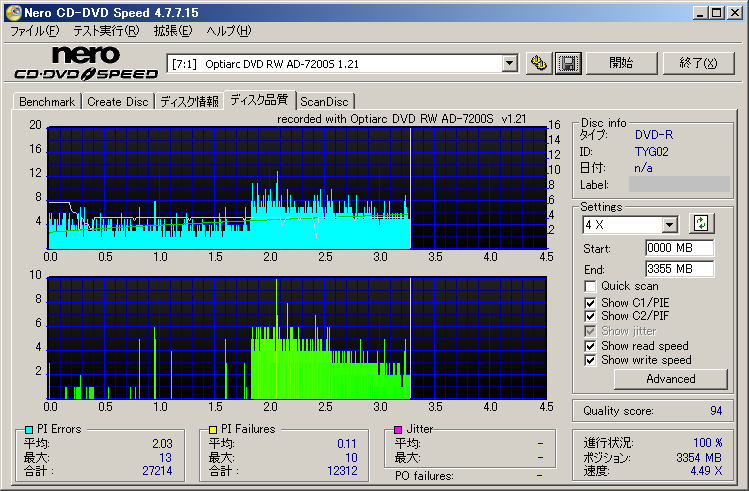The image size is (749, 491).
Task: Switch to the ScanDisc tab
Action: (x=324, y=102)
